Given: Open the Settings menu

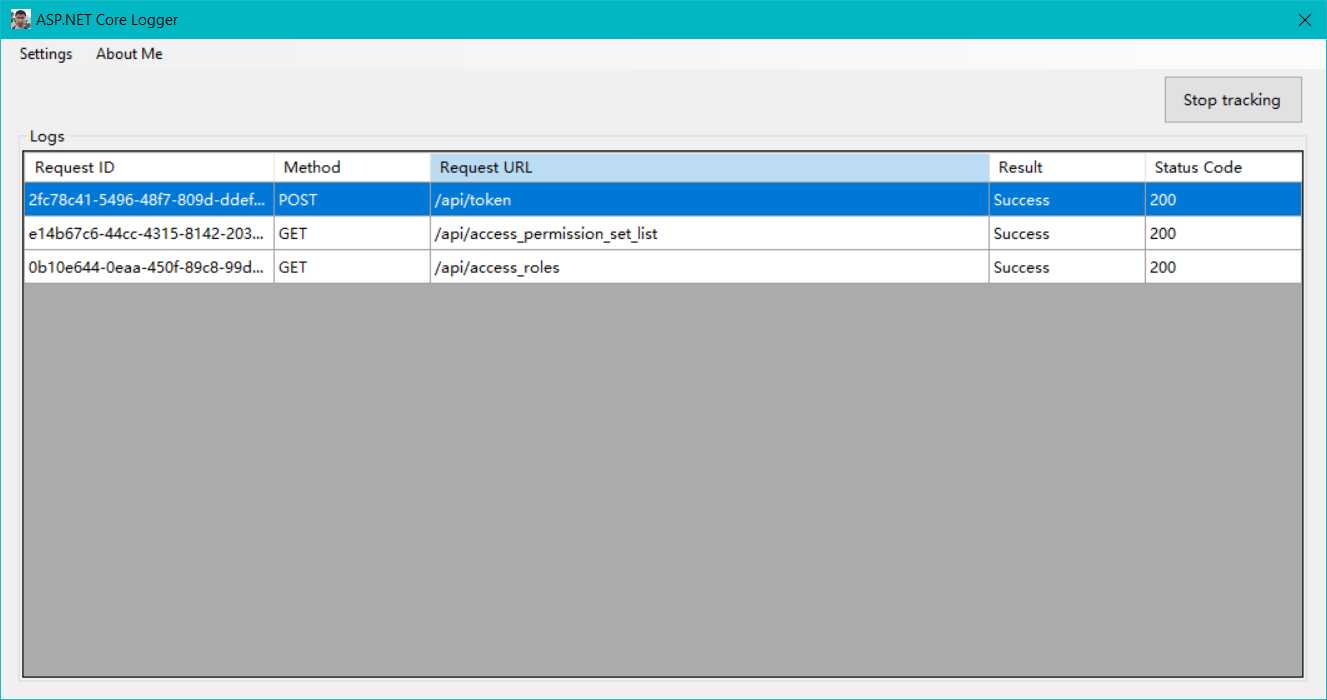Looking at the screenshot, I should click(46, 54).
